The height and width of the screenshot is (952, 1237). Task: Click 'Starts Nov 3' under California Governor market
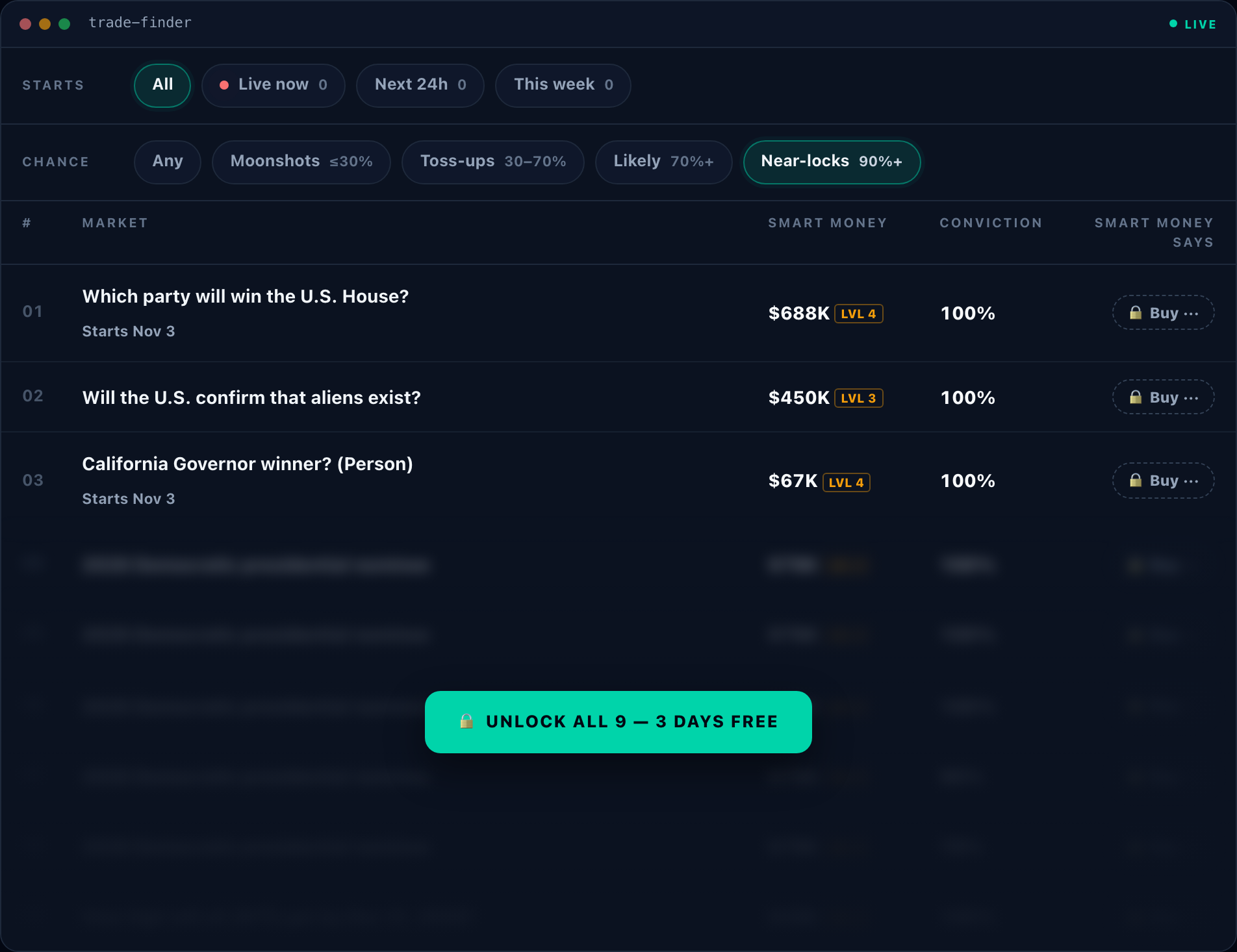(129, 499)
